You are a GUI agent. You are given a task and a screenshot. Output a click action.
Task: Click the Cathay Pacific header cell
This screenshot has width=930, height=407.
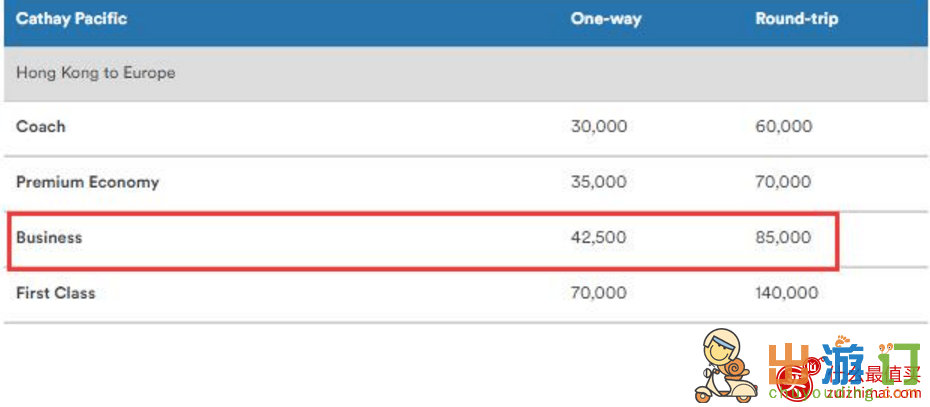coord(71,18)
